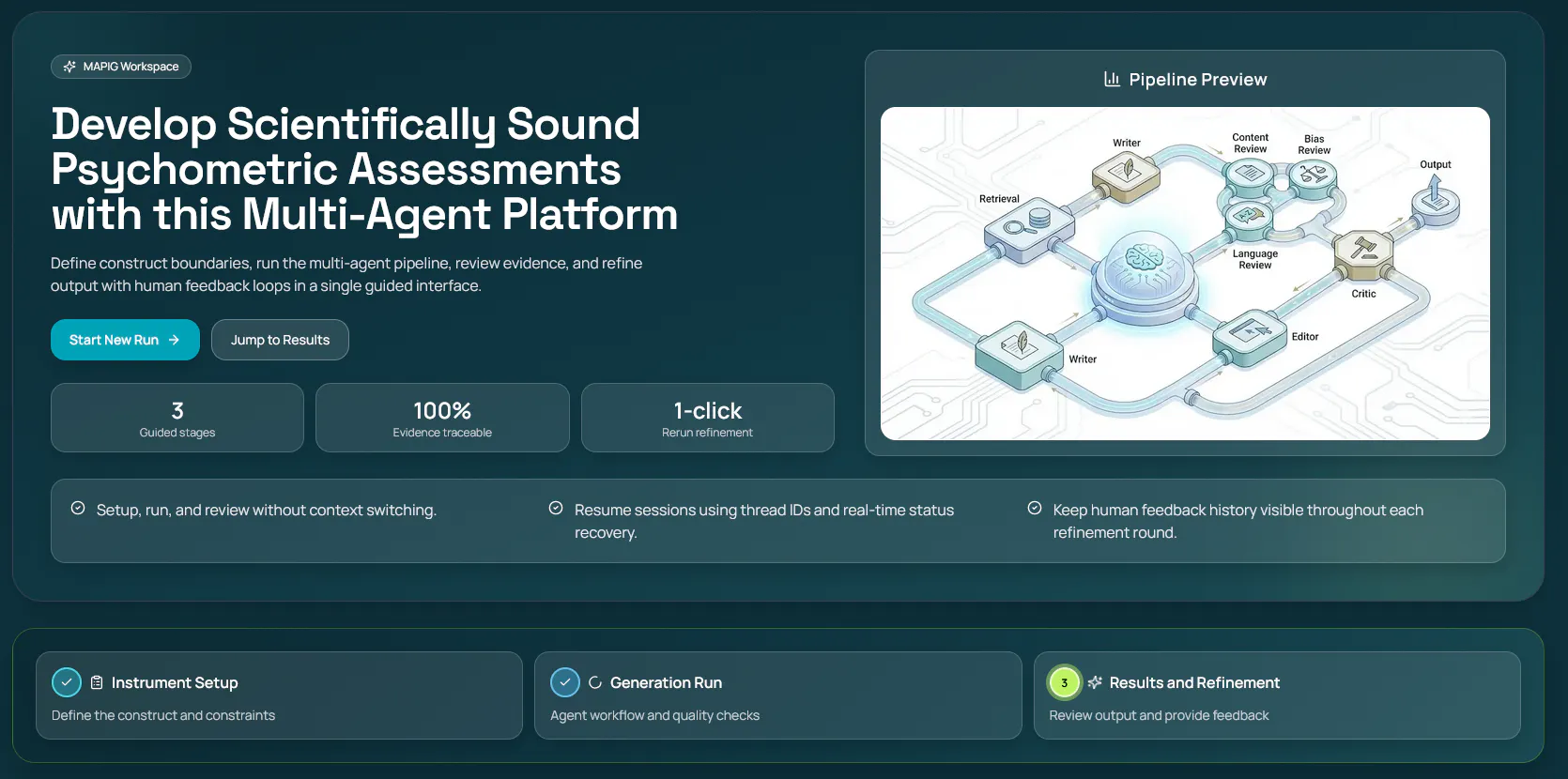
Task: Click 'Define the construct and constraints' text
Action: 163,715
